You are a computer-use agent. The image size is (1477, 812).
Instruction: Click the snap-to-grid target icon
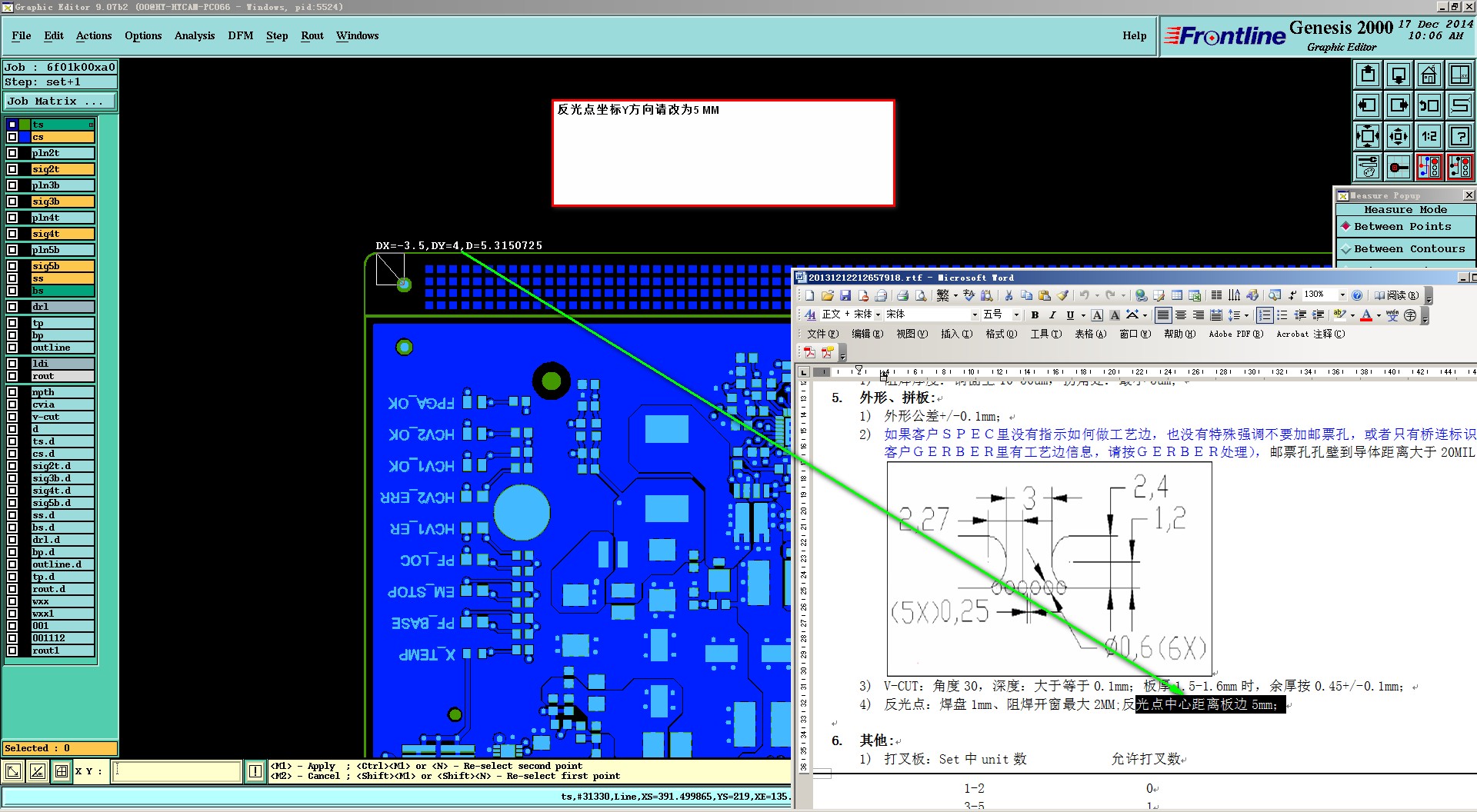pos(1399,167)
